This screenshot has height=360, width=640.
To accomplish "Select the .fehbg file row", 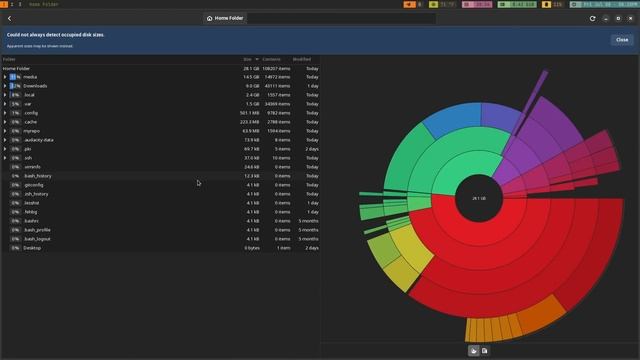I will click(x=160, y=211).
